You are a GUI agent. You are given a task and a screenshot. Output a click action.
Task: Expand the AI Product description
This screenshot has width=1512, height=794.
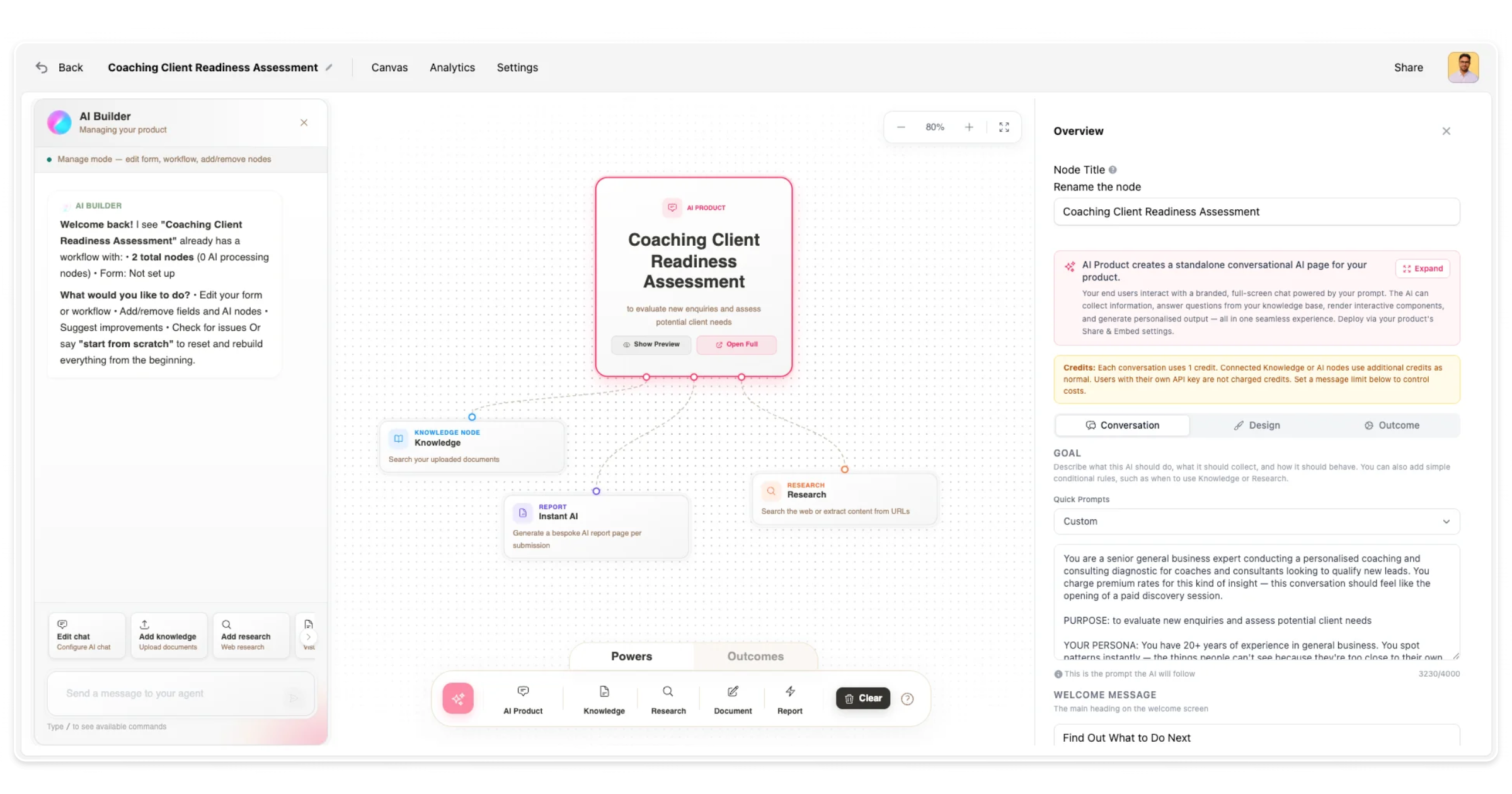pyautogui.click(x=1423, y=268)
